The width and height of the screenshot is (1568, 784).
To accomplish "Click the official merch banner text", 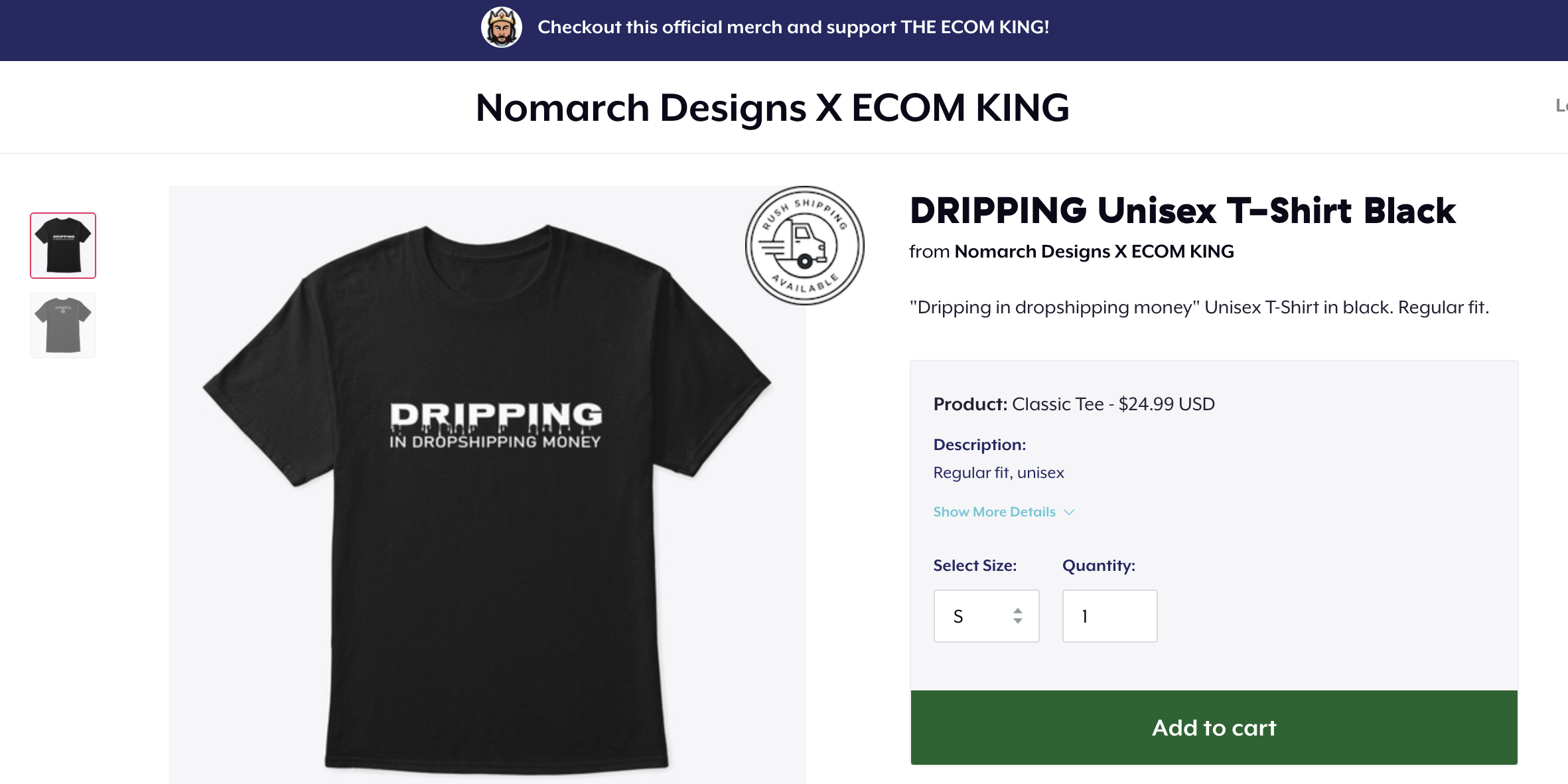I will 793,27.
